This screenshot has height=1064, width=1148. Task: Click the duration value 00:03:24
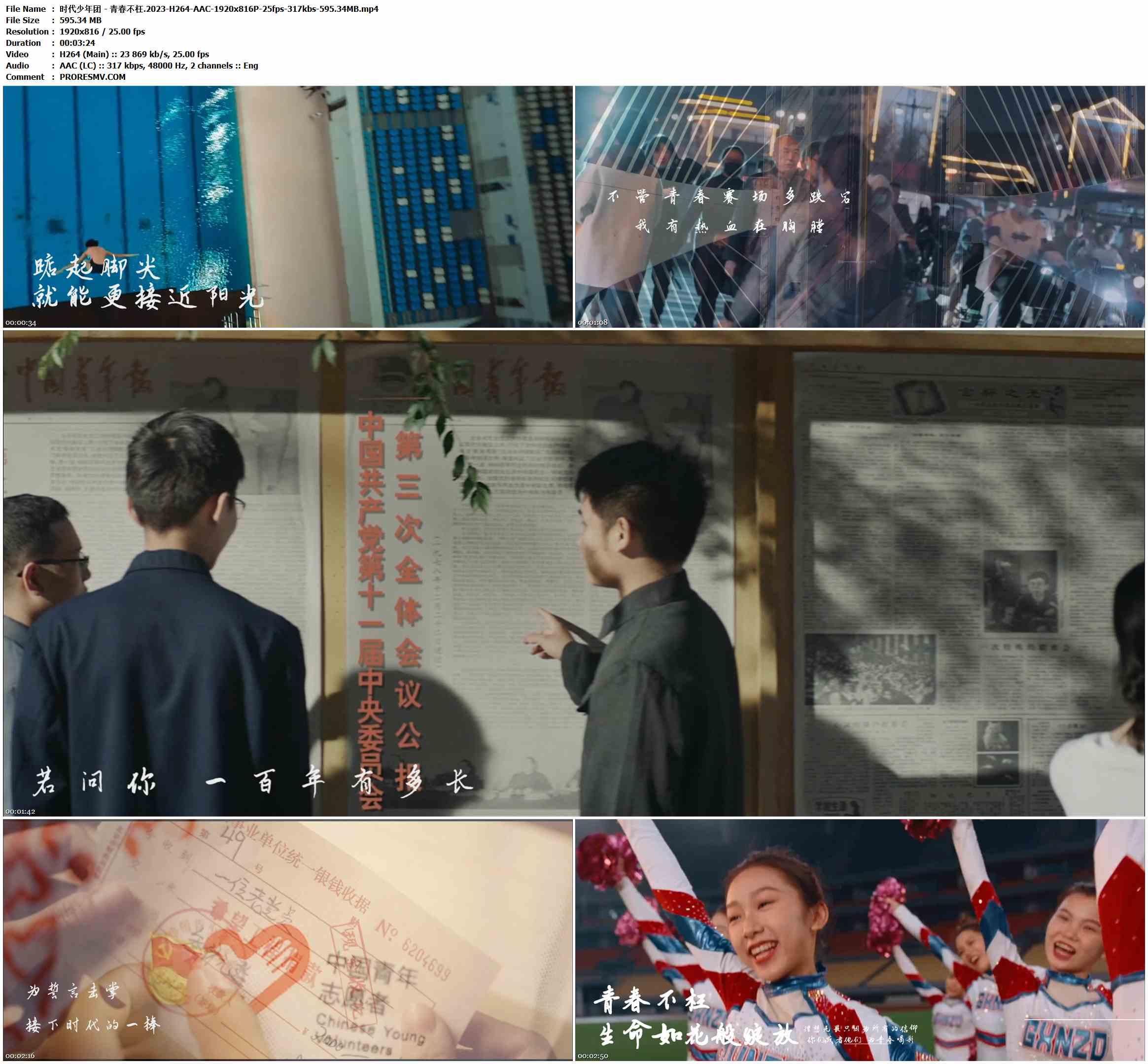pos(77,43)
